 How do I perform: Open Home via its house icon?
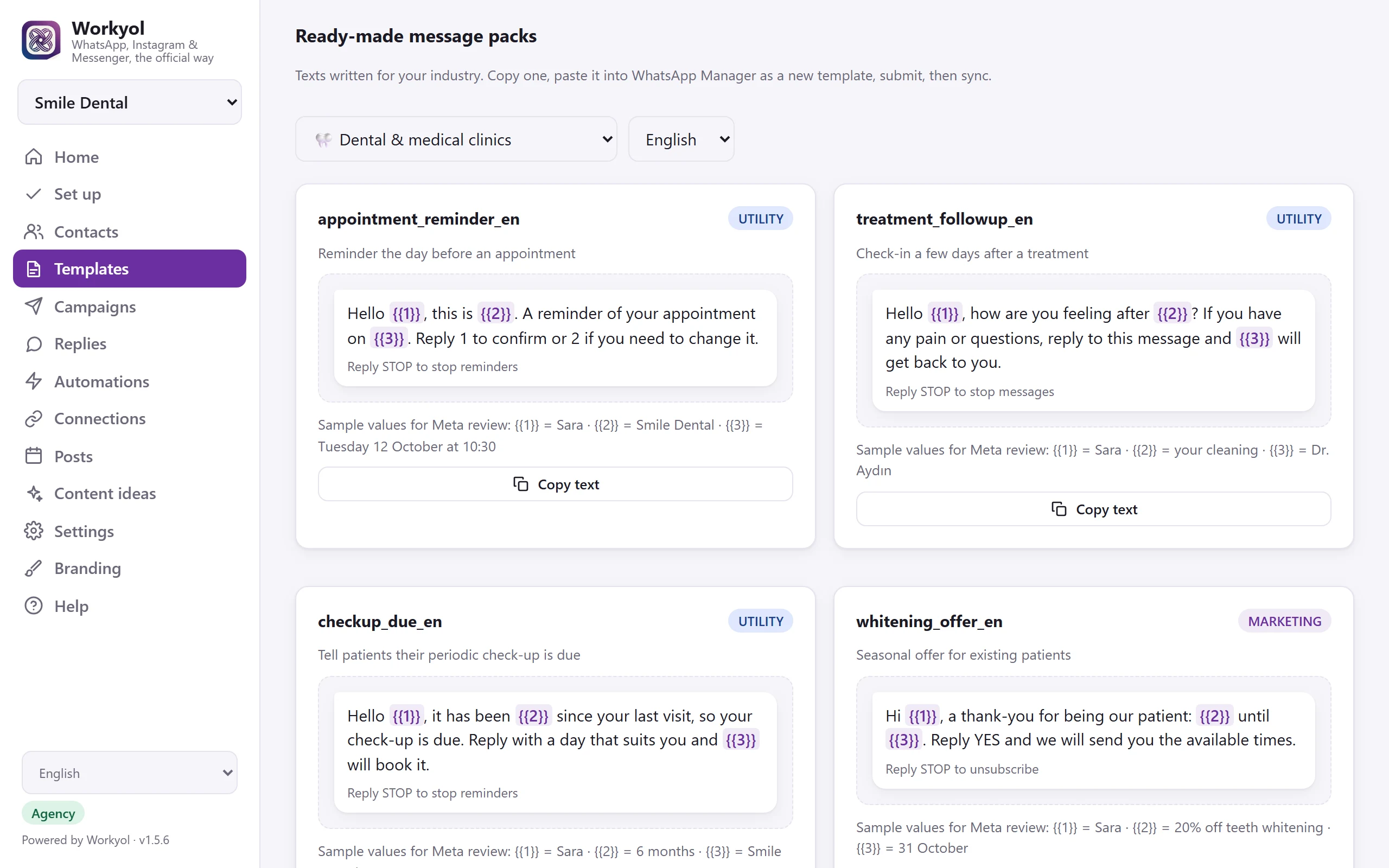(34, 157)
